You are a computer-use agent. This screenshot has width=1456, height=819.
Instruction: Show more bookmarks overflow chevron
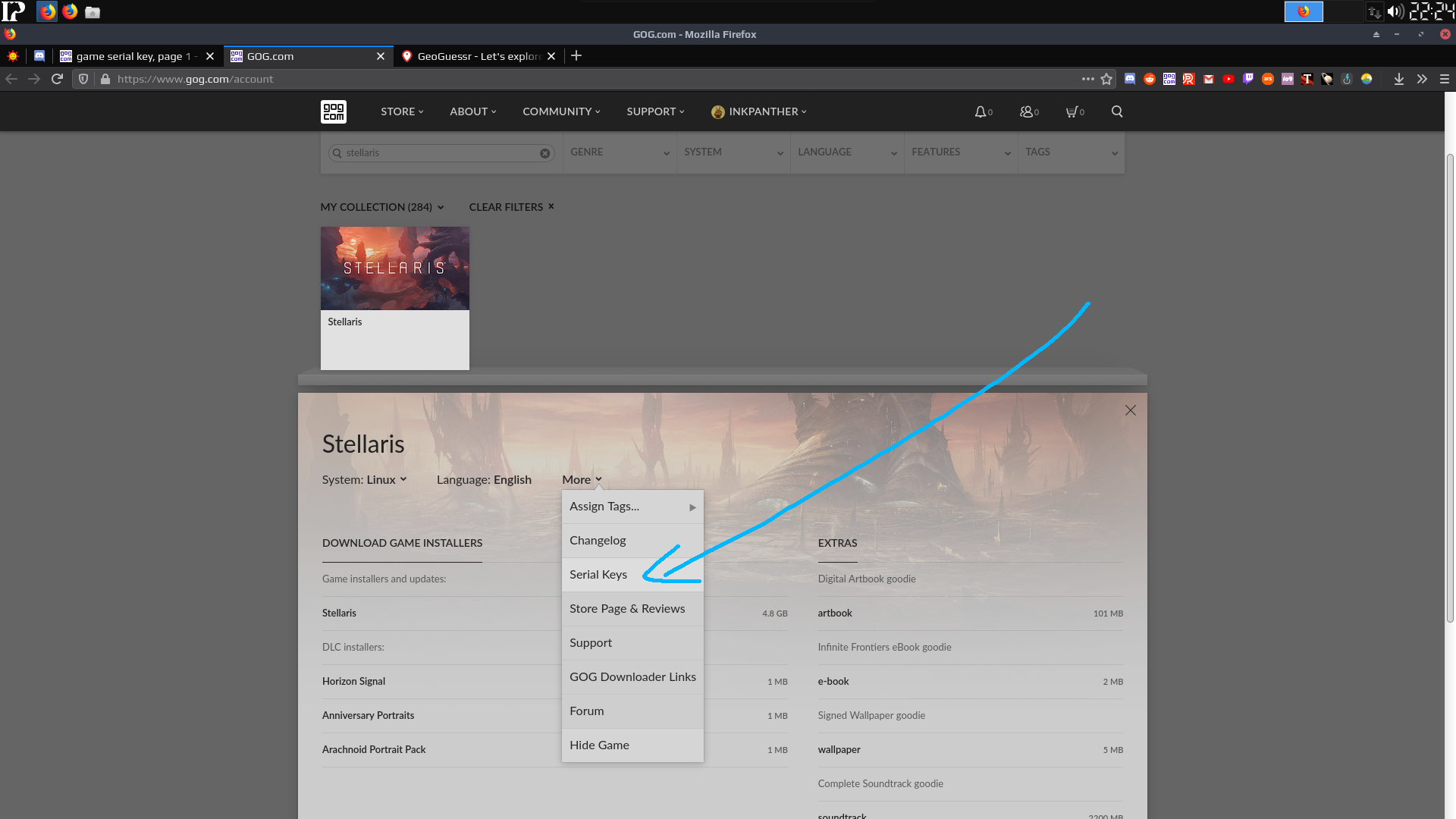tap(1422, 79)
